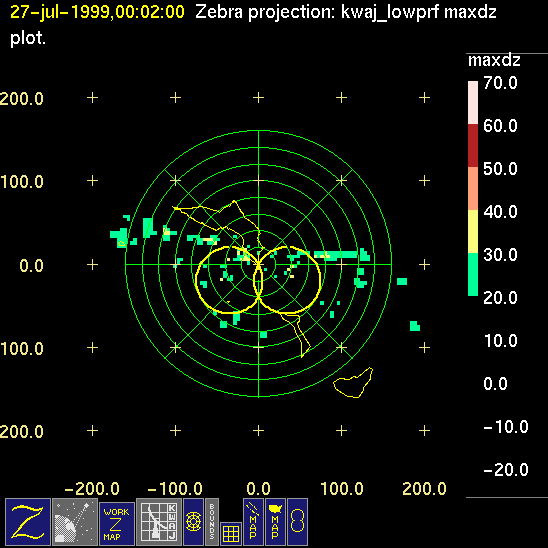Select the tracks MAP overlay icon
The image size is (548, 548).
tap(253, 522)
